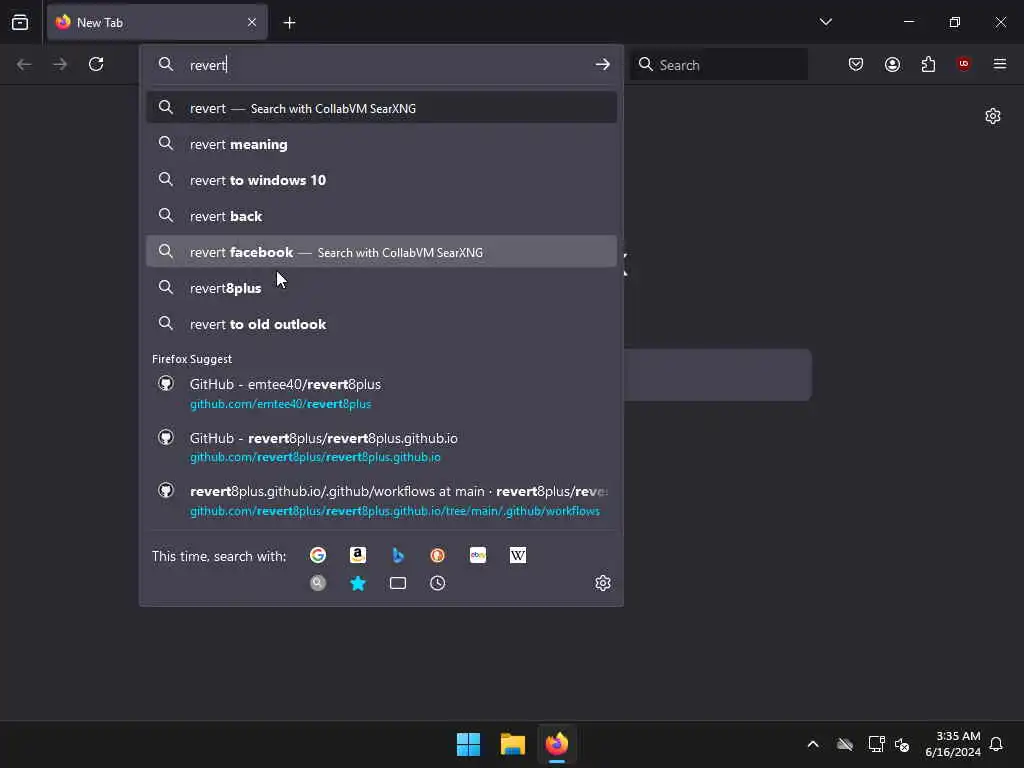Search this time with Amazon
Screen dimensions: 1024x768
coord(358,555)
